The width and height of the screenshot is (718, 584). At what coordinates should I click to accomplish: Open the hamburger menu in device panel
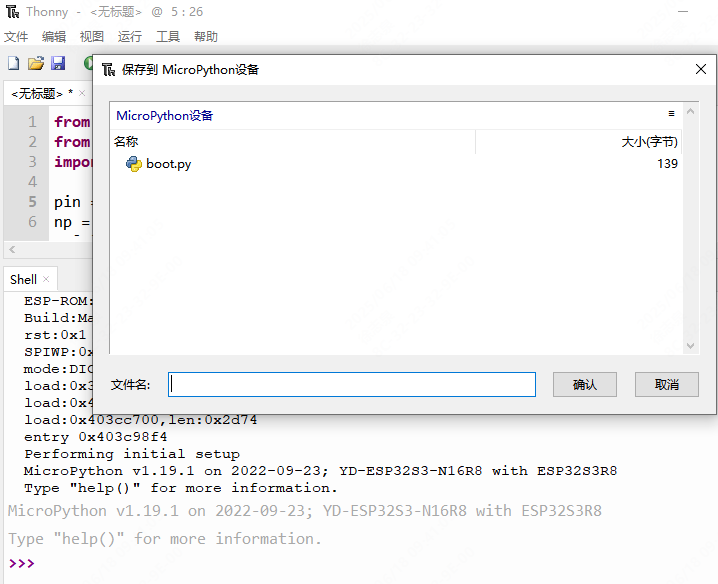pyautogui.click(x=672, y=115)
